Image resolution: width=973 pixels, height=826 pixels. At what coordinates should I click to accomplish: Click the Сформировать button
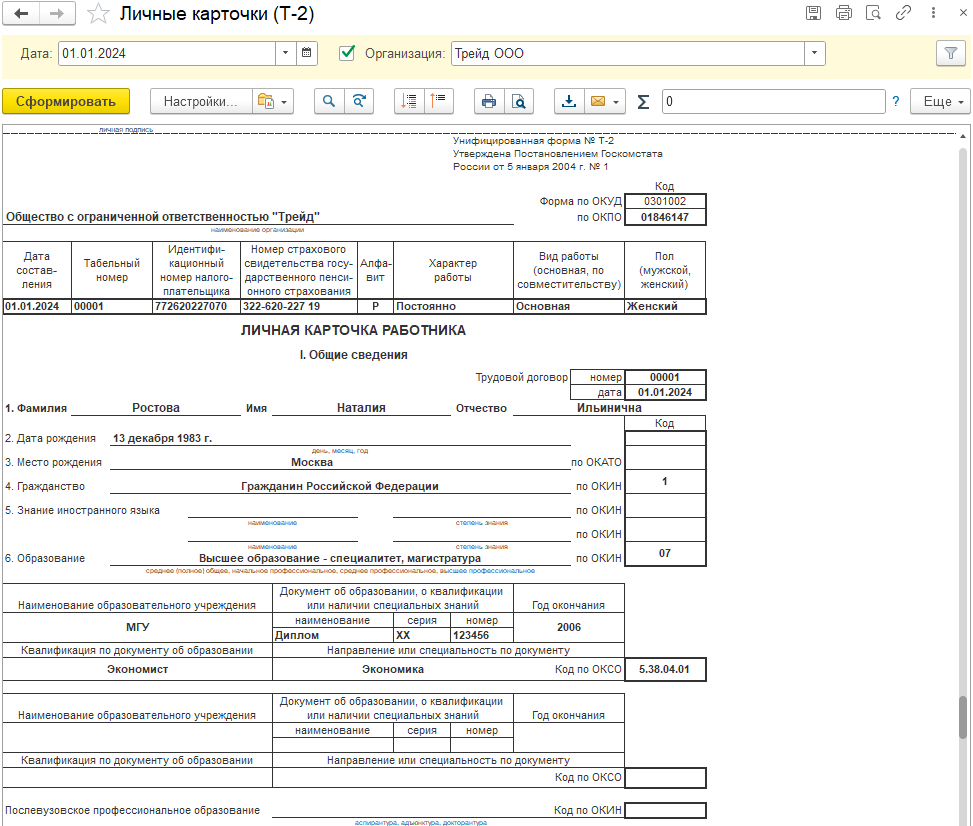[x=66, y=101]
